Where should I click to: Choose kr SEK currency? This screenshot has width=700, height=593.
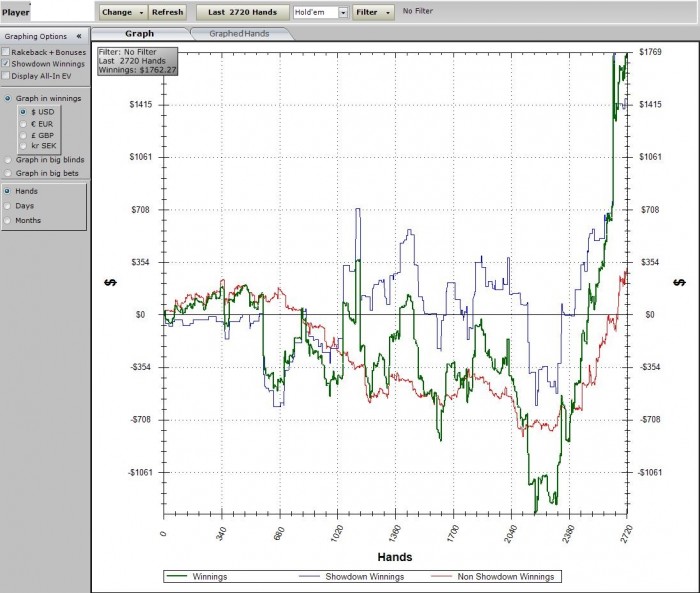pos(23,146)
